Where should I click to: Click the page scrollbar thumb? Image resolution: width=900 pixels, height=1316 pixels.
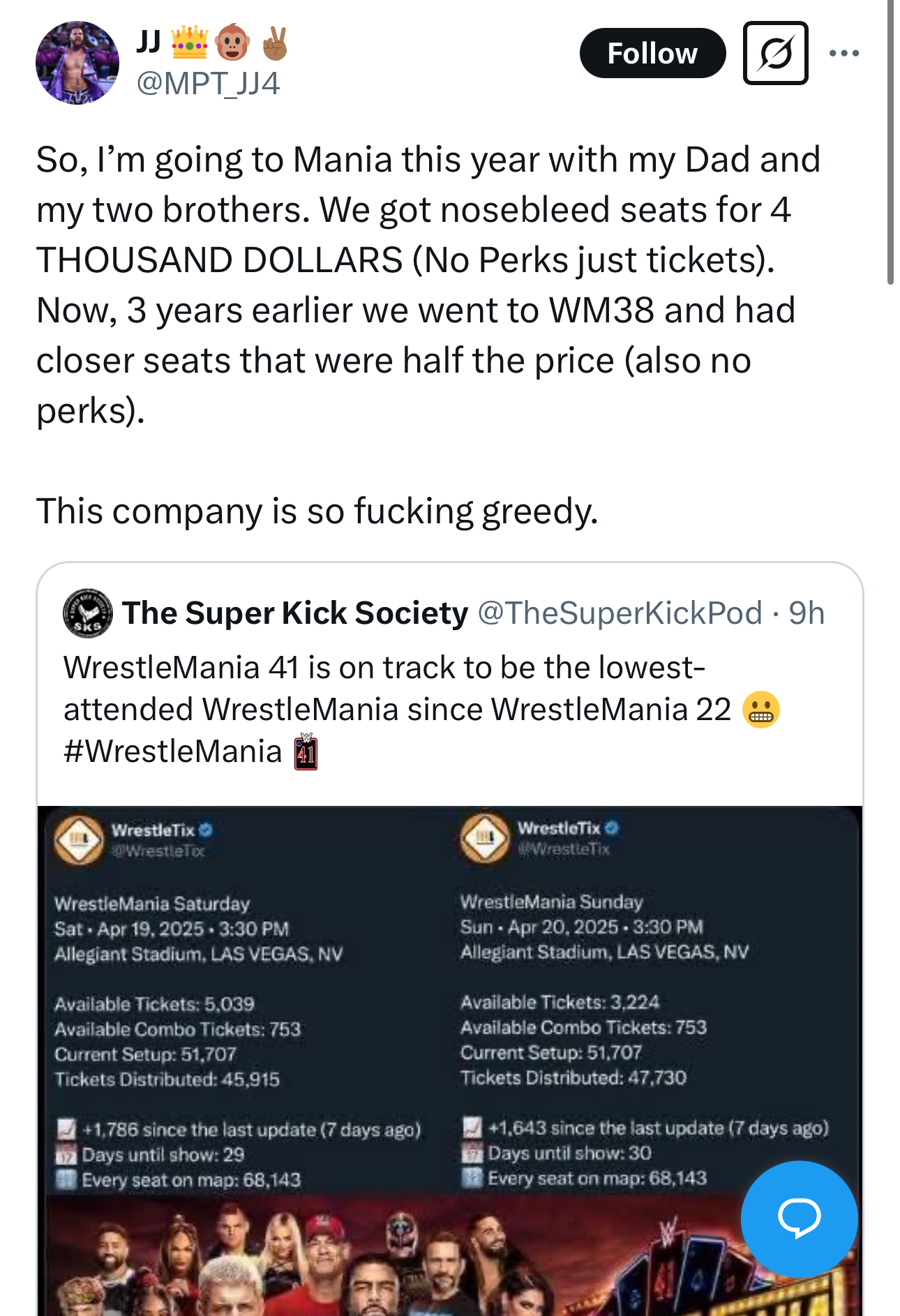[x=890, y=140]
